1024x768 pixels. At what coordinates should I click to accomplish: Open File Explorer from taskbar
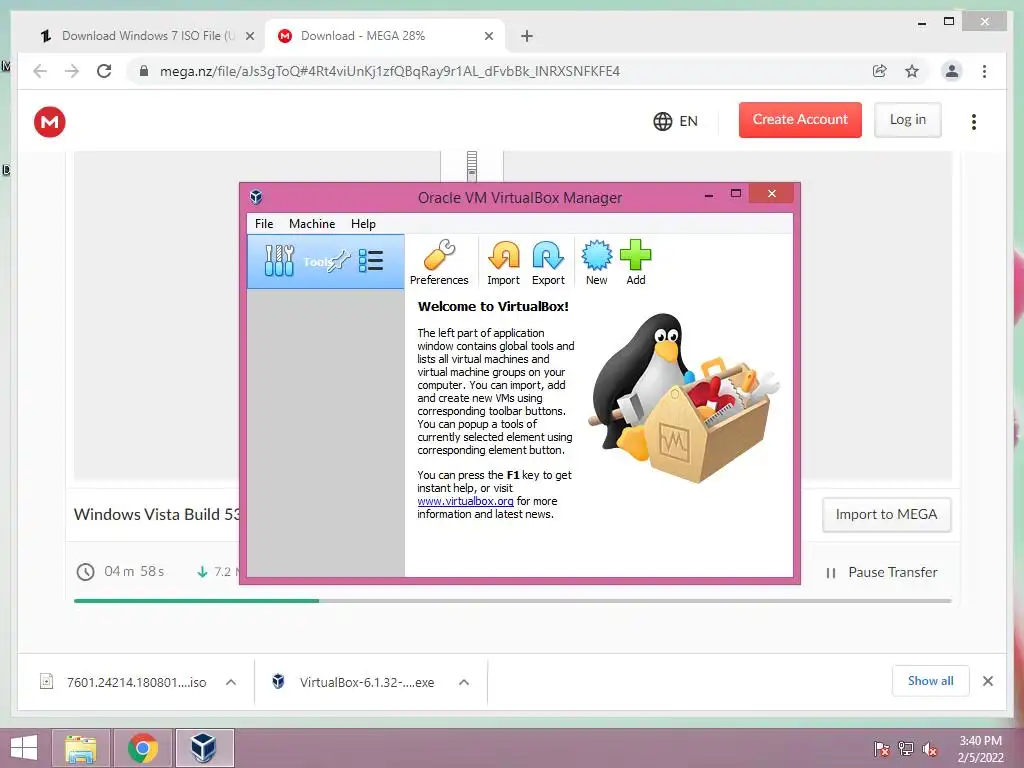point(82,748)
